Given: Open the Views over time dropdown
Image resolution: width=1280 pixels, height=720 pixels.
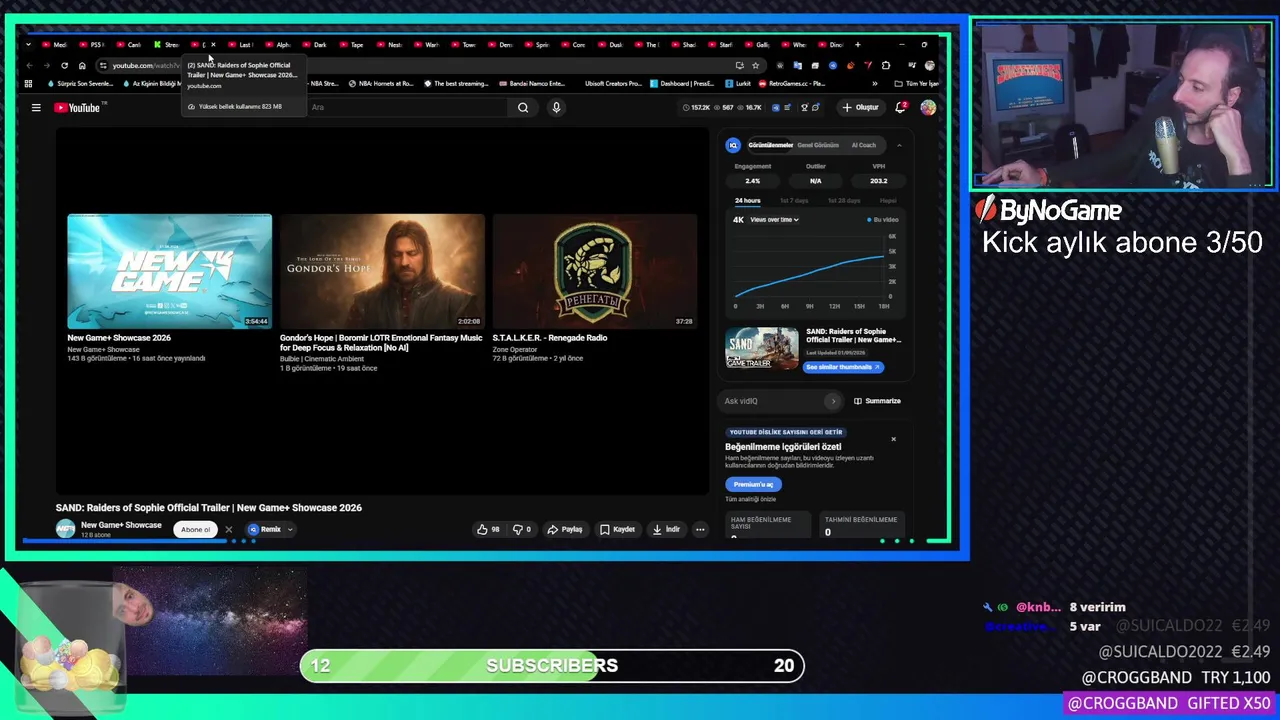Looking at the screenshot, I should pyautogui.click(x=774, y=220).
